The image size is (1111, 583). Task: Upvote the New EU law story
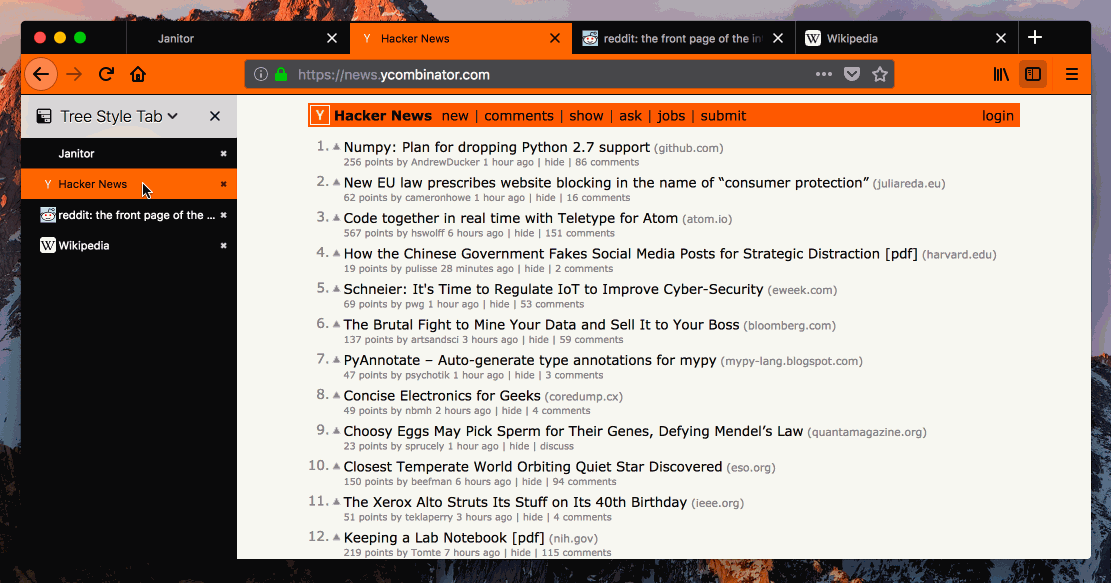pyautogui.click(x=337, y=182)
